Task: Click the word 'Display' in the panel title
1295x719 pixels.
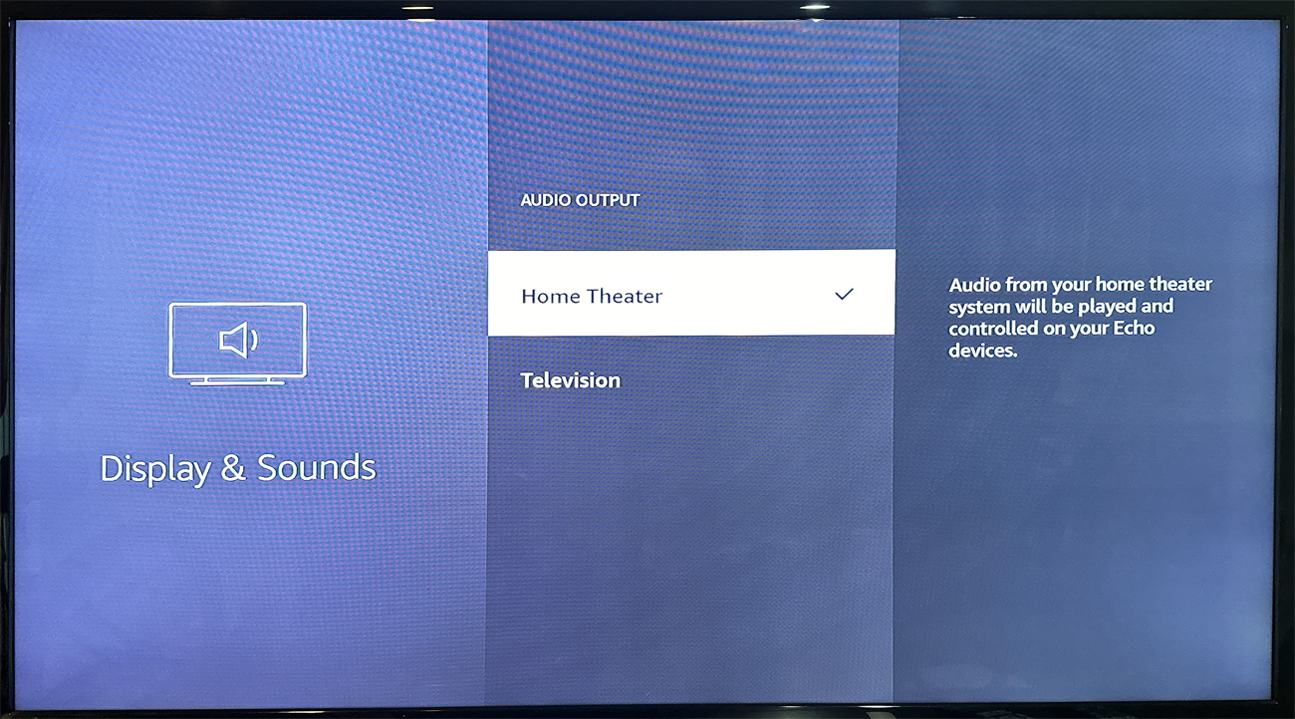Action: click(156, 468)
